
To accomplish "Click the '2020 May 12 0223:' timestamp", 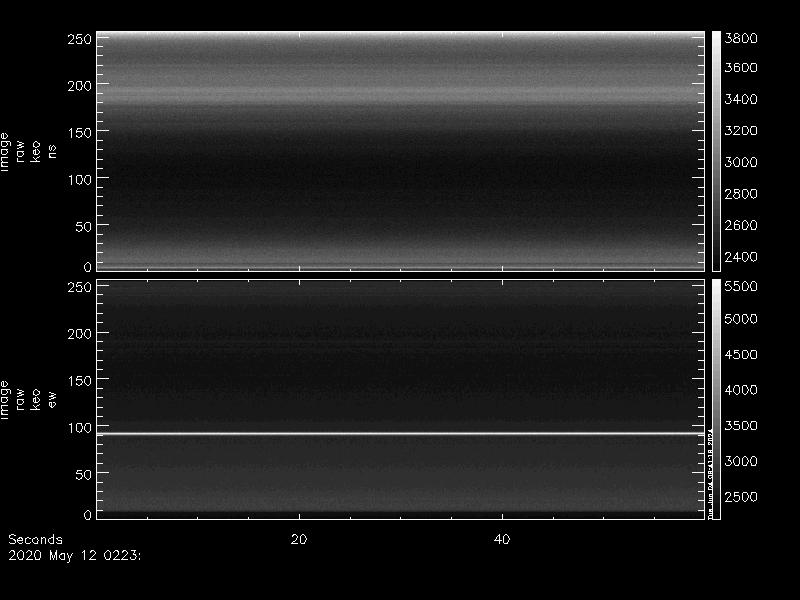I will tap(74, 553).
